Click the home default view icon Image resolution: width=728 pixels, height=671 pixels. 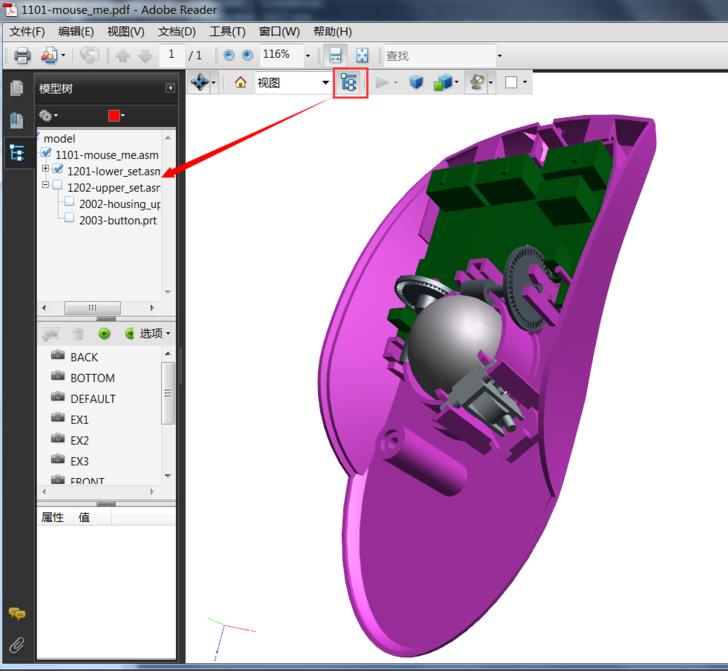[x=240, y=83]
